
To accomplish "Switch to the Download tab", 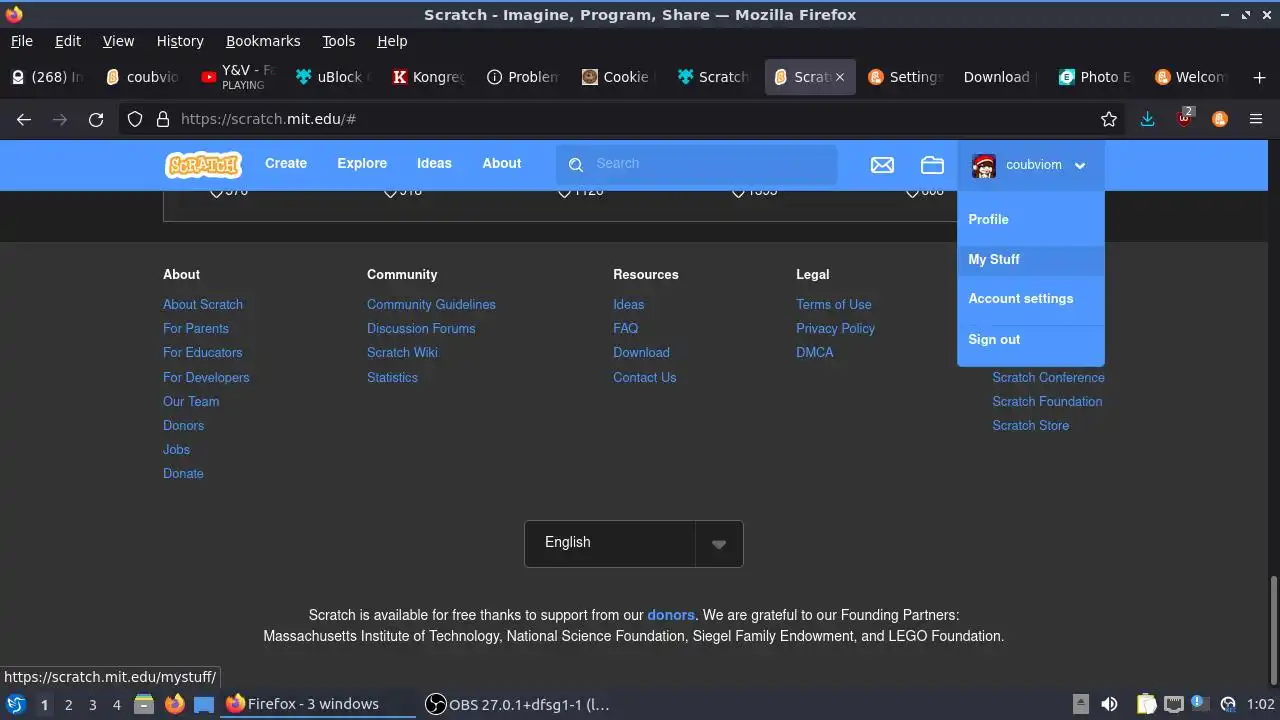I will [999, 77].
